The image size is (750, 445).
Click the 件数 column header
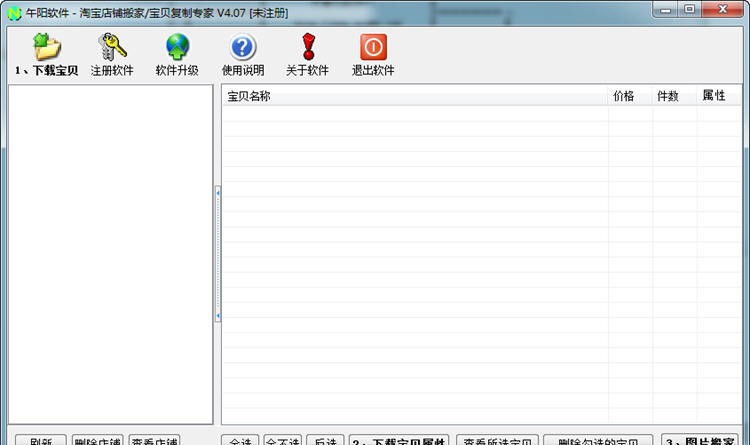click(674, 96)
